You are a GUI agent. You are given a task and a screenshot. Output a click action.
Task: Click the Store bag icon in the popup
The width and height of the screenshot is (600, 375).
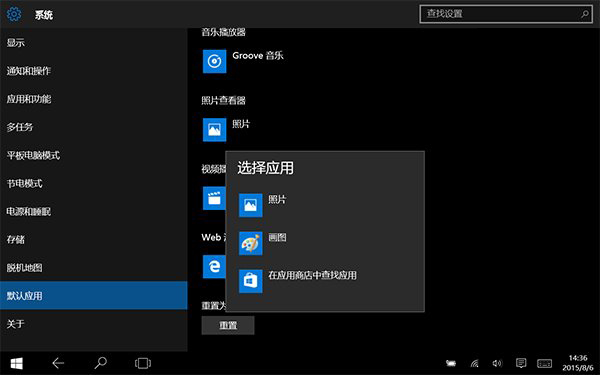[x=251, y=281]
